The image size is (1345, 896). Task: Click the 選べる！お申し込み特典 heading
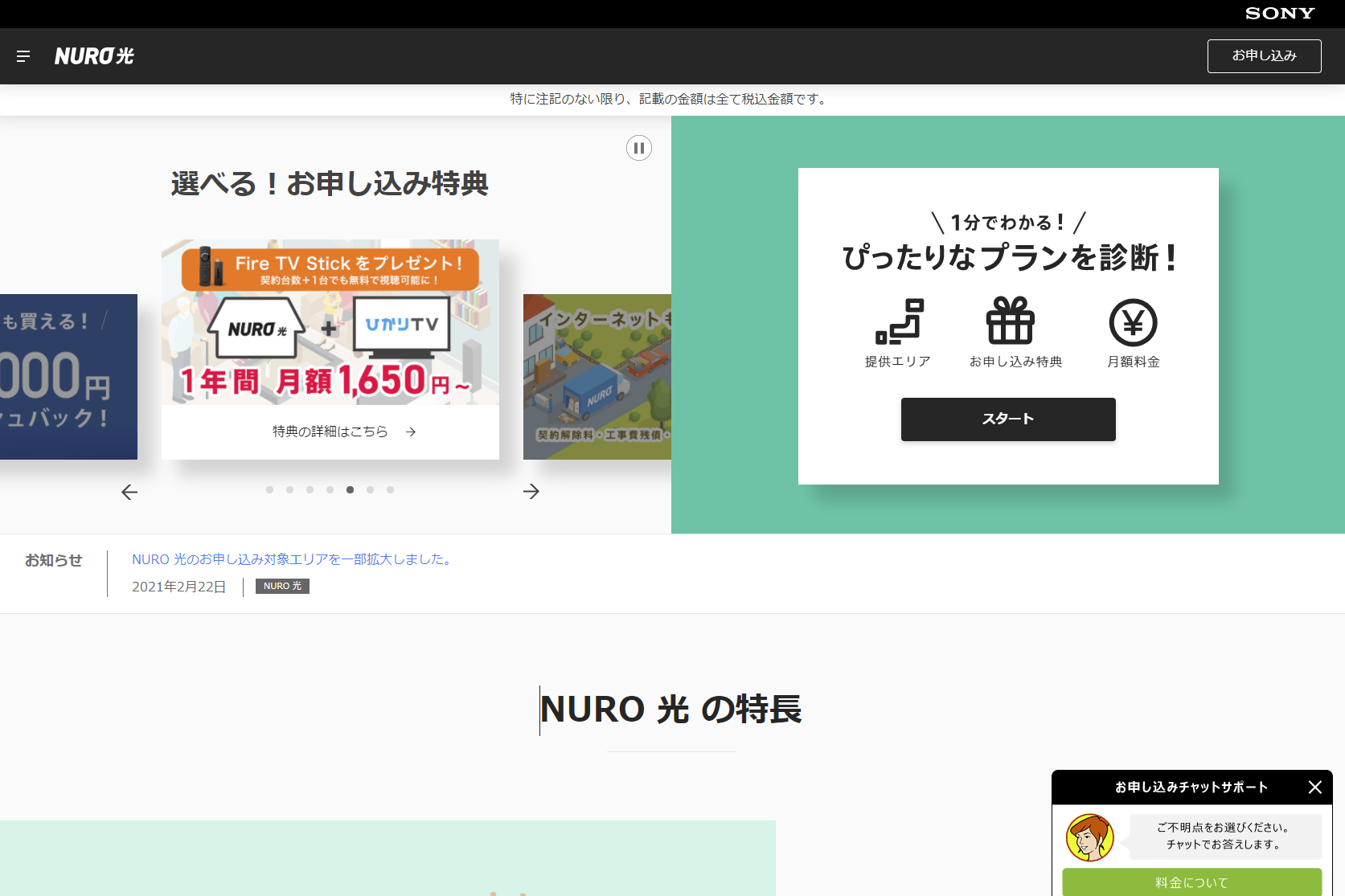pos(330,183)
